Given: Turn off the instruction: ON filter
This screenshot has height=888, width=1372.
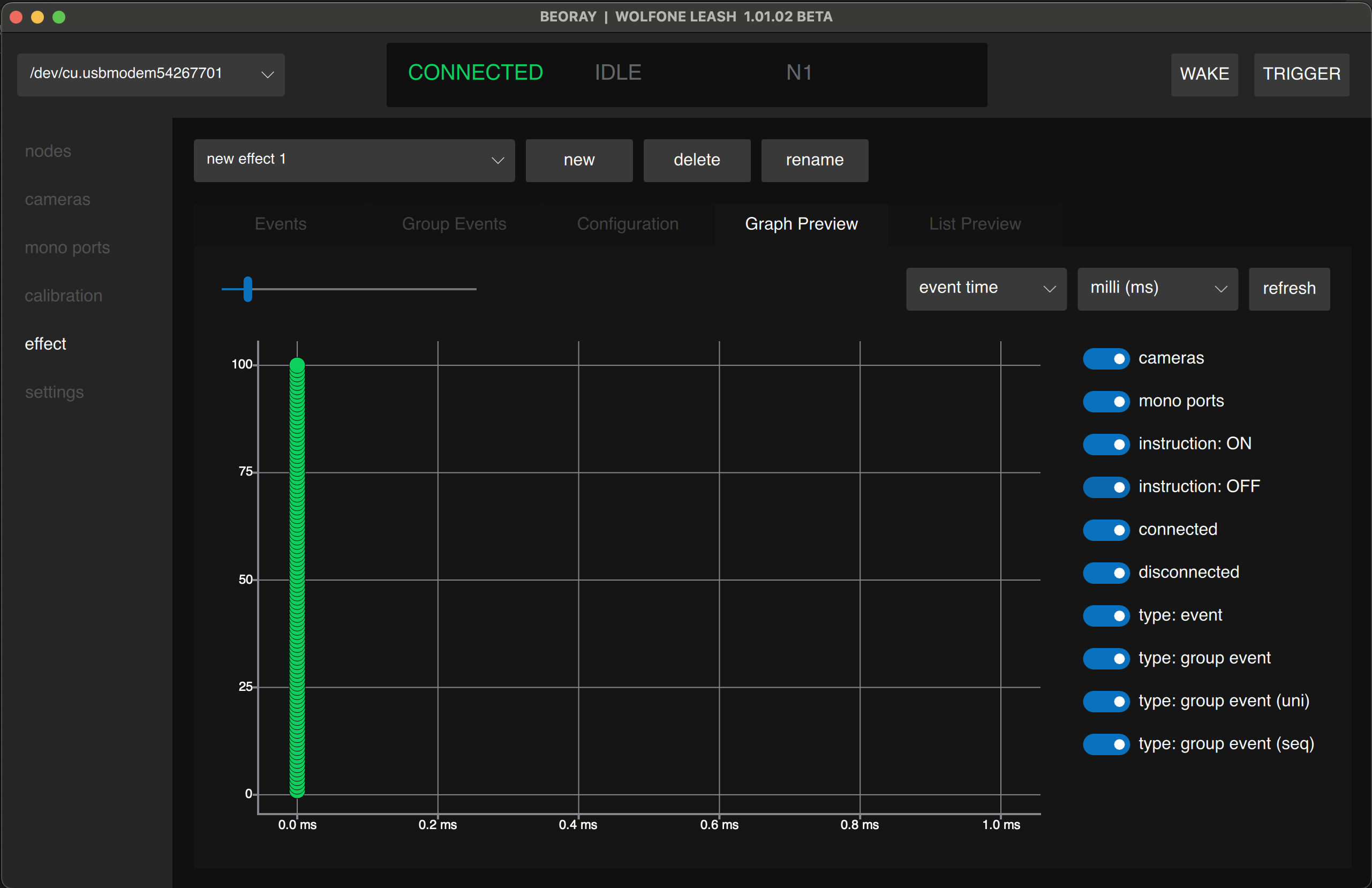Looking at the screenshot, I should pos(1105,444).
